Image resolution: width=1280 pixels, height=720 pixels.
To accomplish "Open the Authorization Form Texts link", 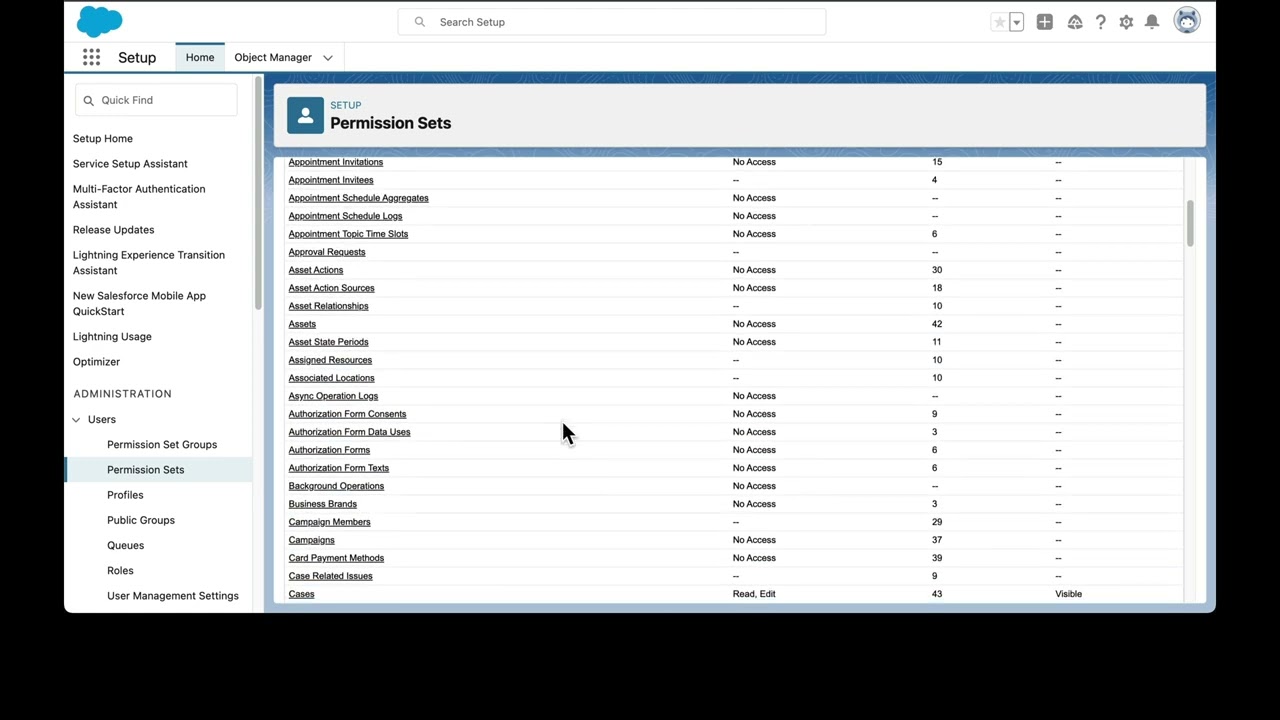I will point(339,468).
